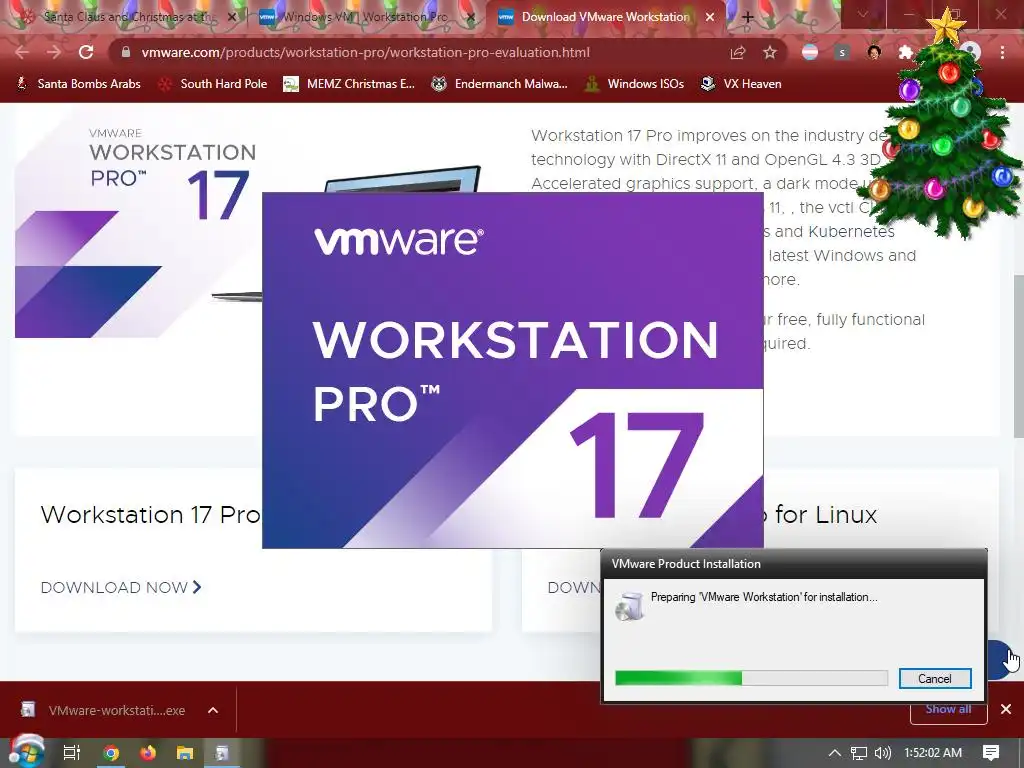Open the Windows Start menu
The width and height of the screenshot is (1024, 768).
coord(26,752)
